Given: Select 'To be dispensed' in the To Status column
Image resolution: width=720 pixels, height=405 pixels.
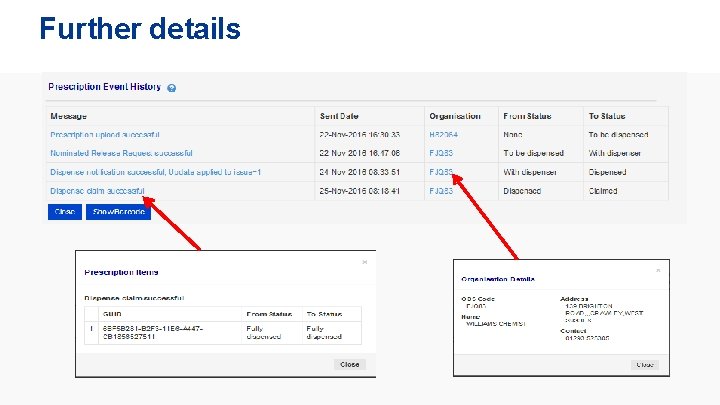Looking at the screenshot, I should coord(618,135).
